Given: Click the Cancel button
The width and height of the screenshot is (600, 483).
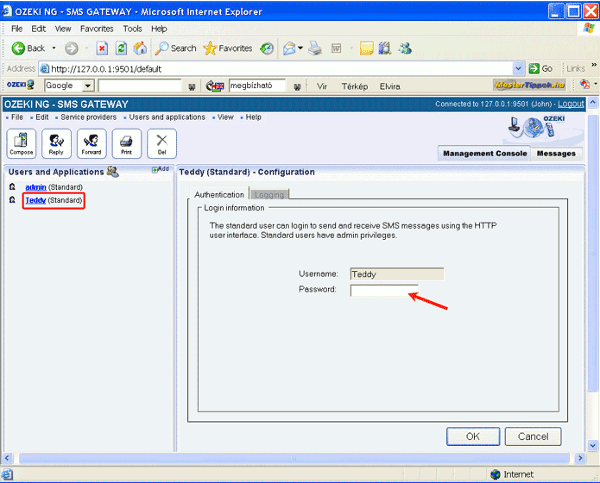Looking at the screenshot, I should (533, 437).
